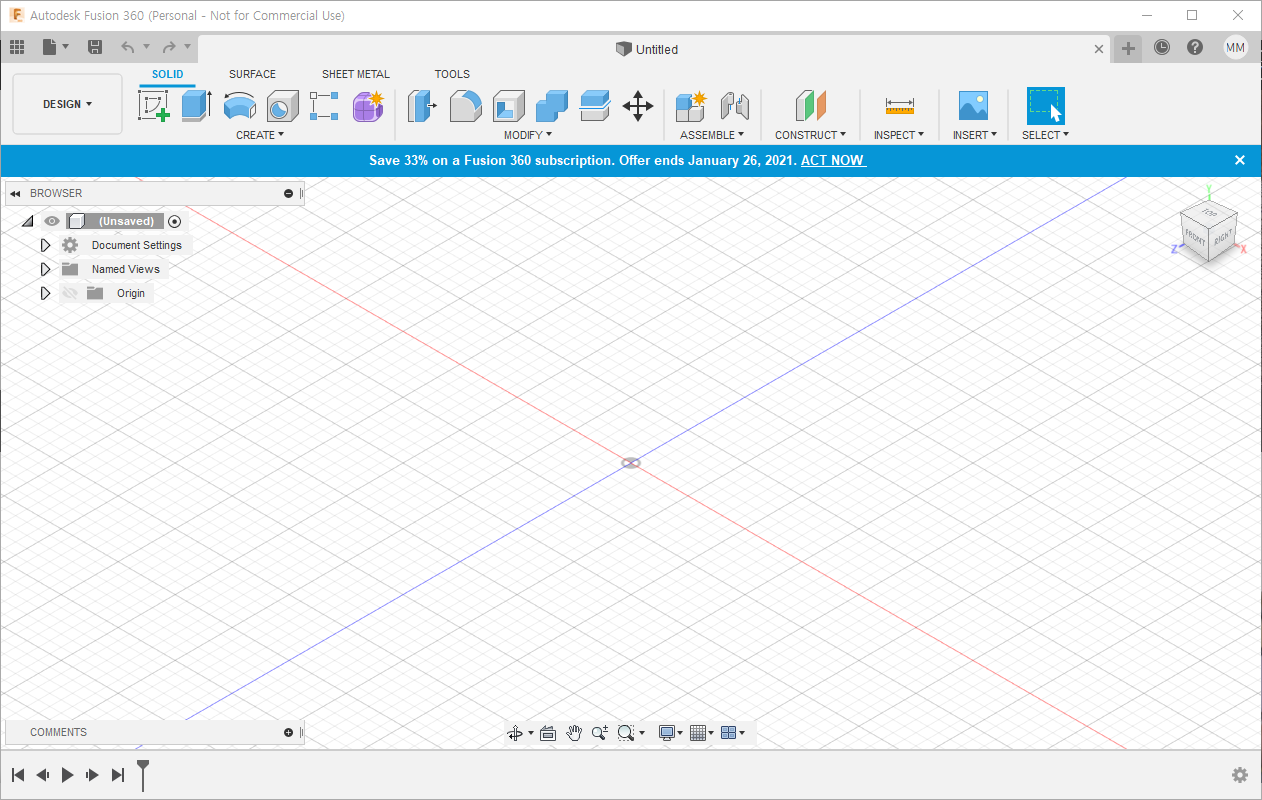The width and height of the screenshot is (1262, 800).
Task: Open the ASSEMBLE dropdown menu
Action: [x=712, y=135]
